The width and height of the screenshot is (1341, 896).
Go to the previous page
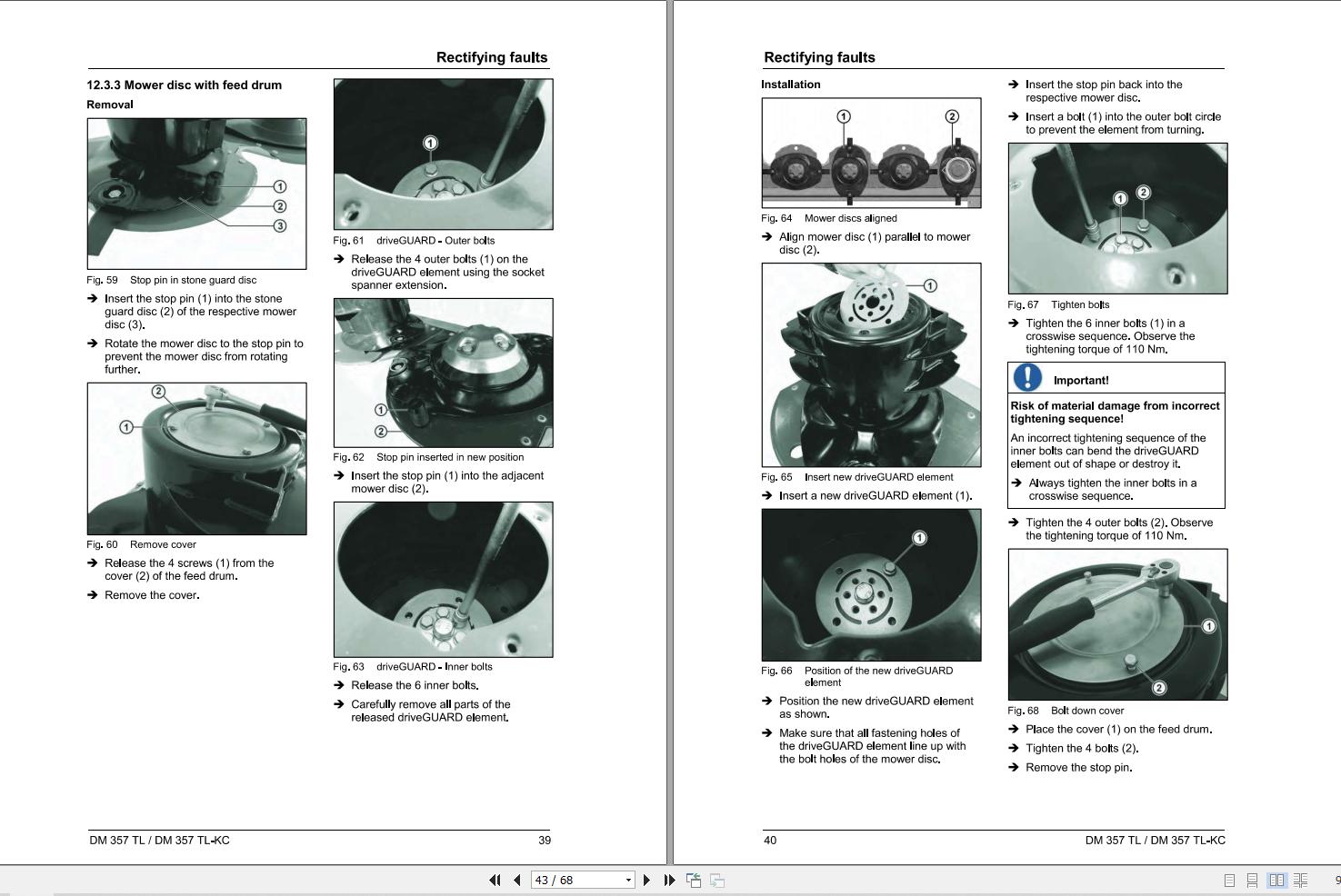pos(517,880)
